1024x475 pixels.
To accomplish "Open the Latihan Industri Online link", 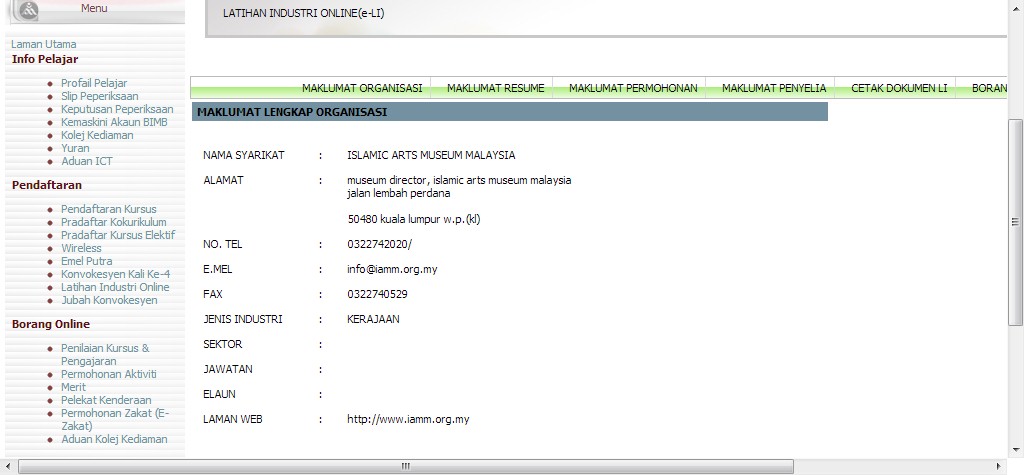I will tap(115, 287).
